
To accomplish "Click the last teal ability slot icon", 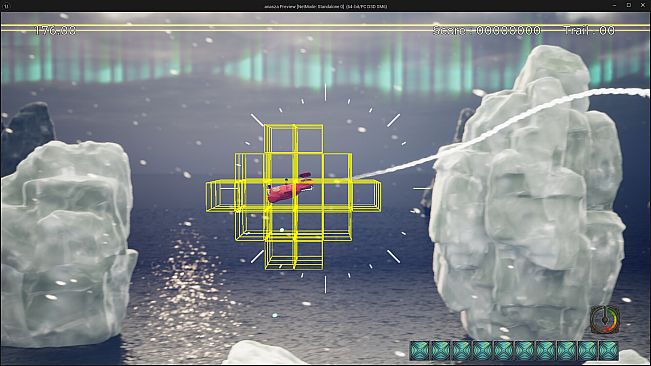I will point(609,351).
